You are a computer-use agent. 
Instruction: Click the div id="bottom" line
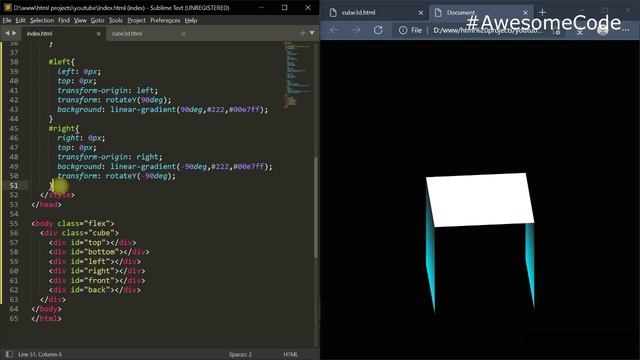coord(99,252)
